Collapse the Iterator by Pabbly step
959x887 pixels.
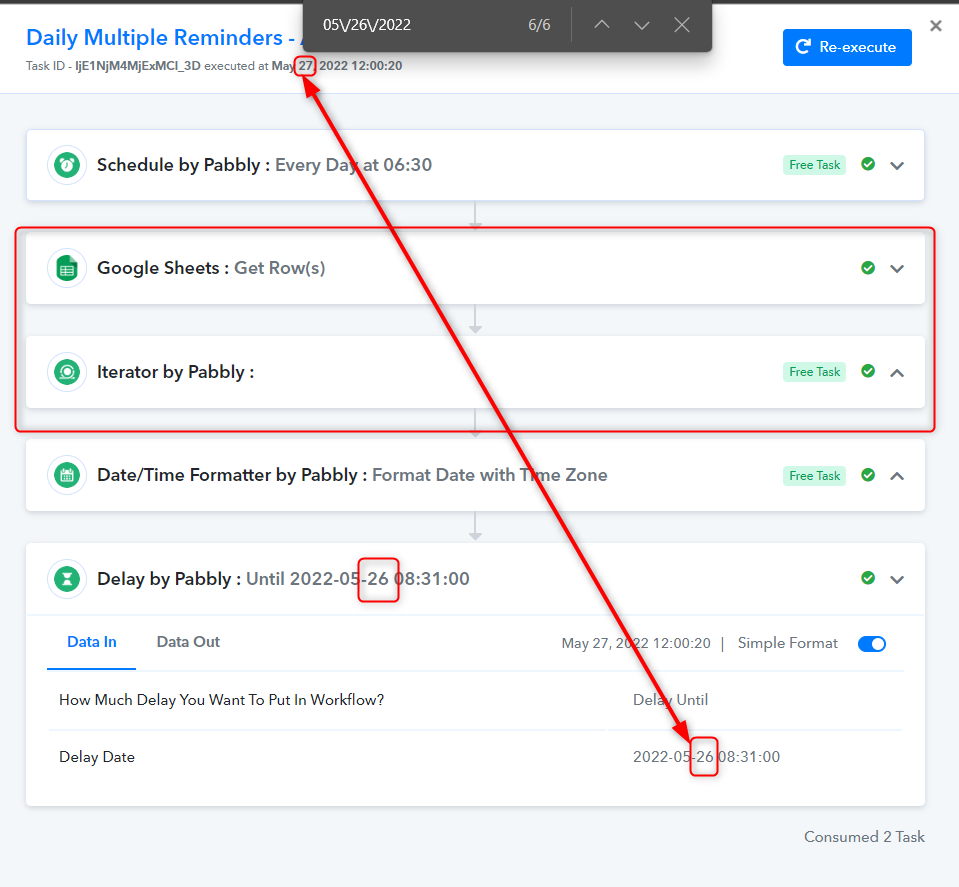click(897, 373)
